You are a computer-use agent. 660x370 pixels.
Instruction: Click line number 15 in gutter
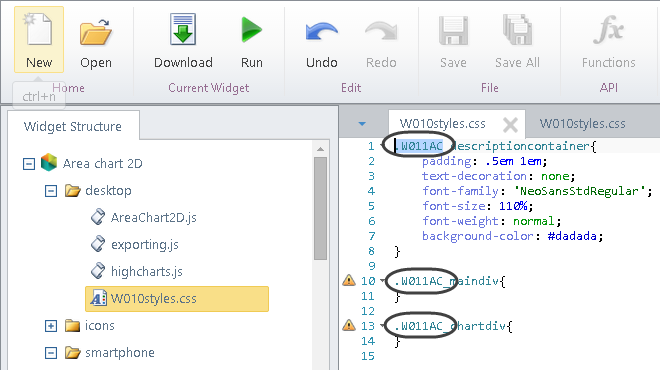pyautogui.click(x=367, y=356)
